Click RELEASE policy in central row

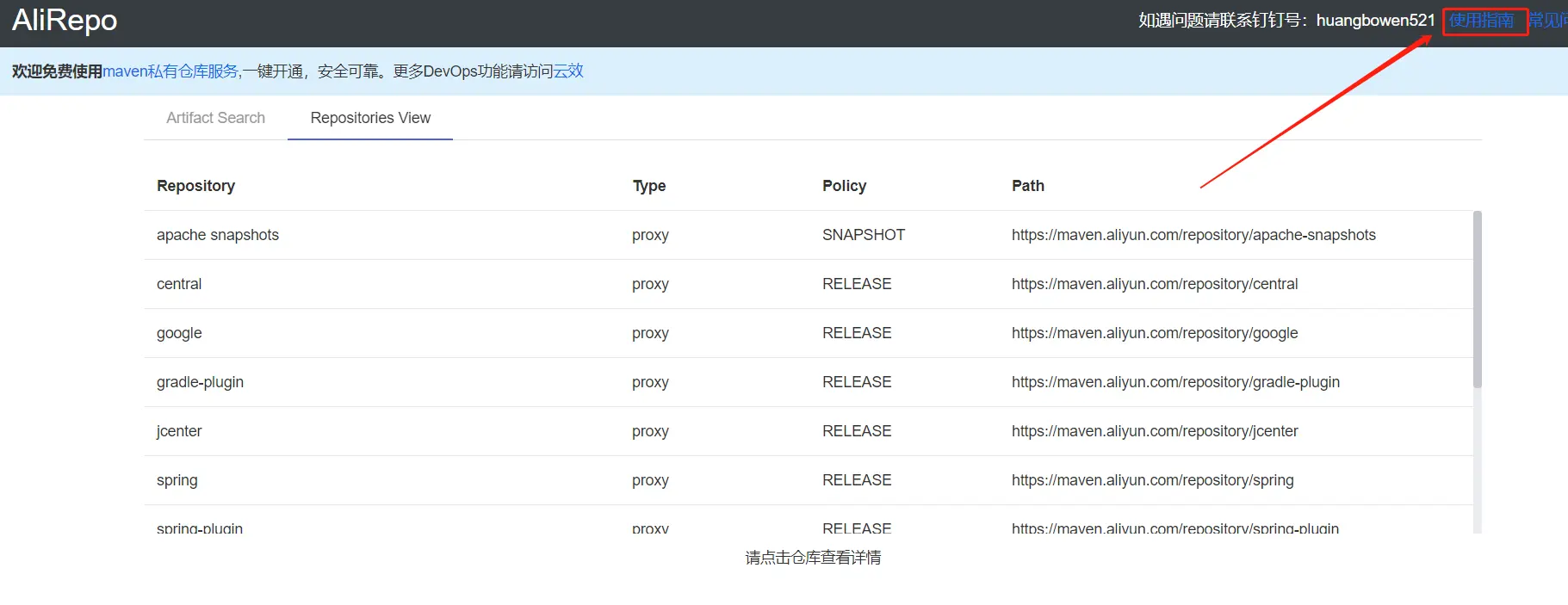click(x=857, y=284)
